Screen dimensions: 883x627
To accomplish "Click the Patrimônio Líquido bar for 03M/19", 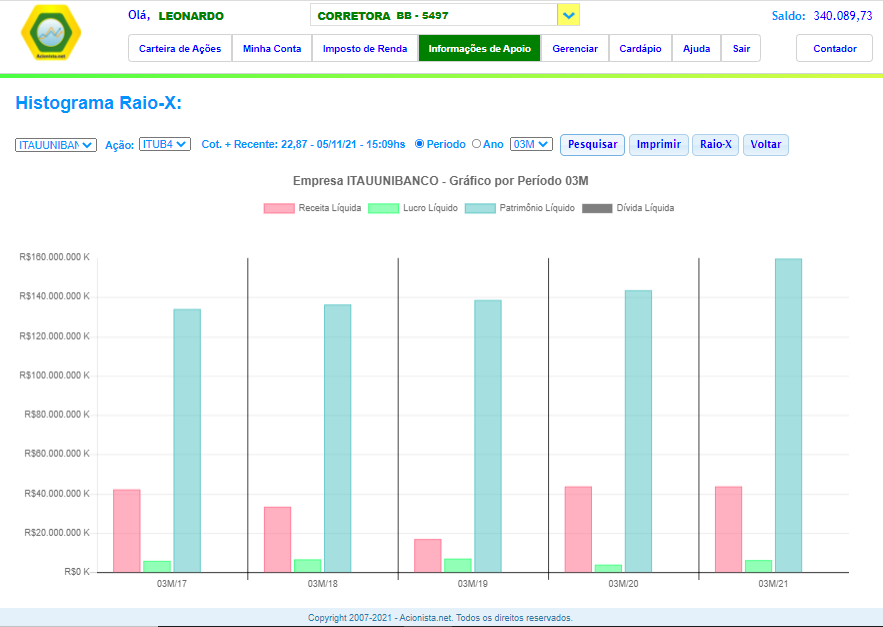I will (488, 437).
